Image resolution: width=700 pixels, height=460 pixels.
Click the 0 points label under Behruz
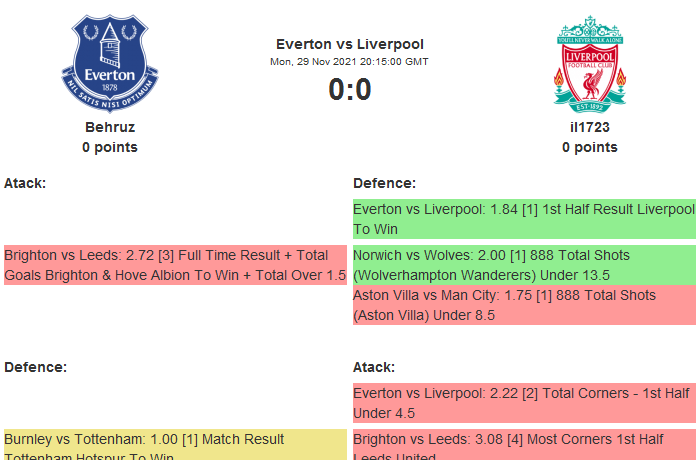point(110,147)
